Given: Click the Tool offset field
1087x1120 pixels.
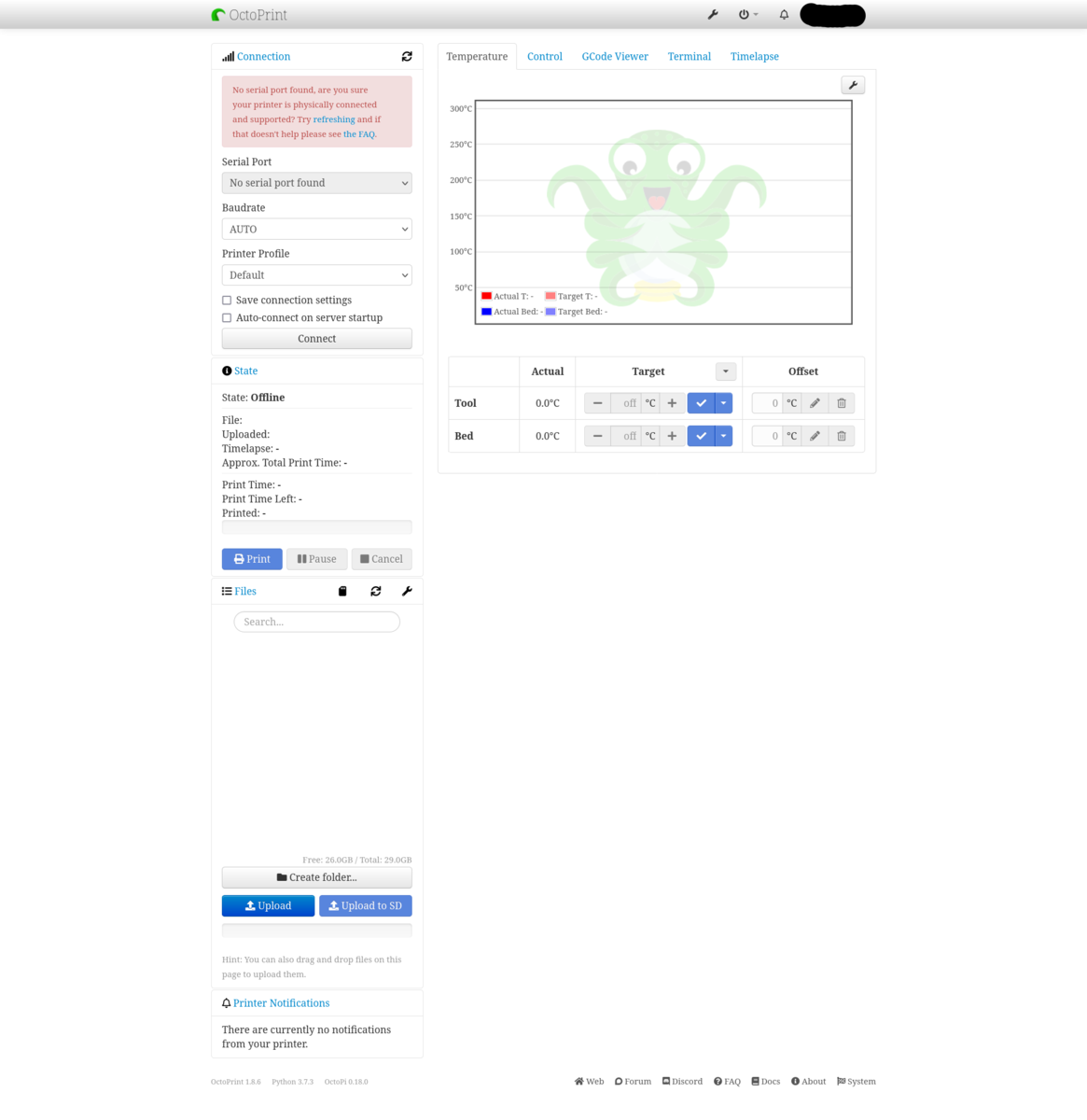Looking at the screenshot, I should pos(767,403).
